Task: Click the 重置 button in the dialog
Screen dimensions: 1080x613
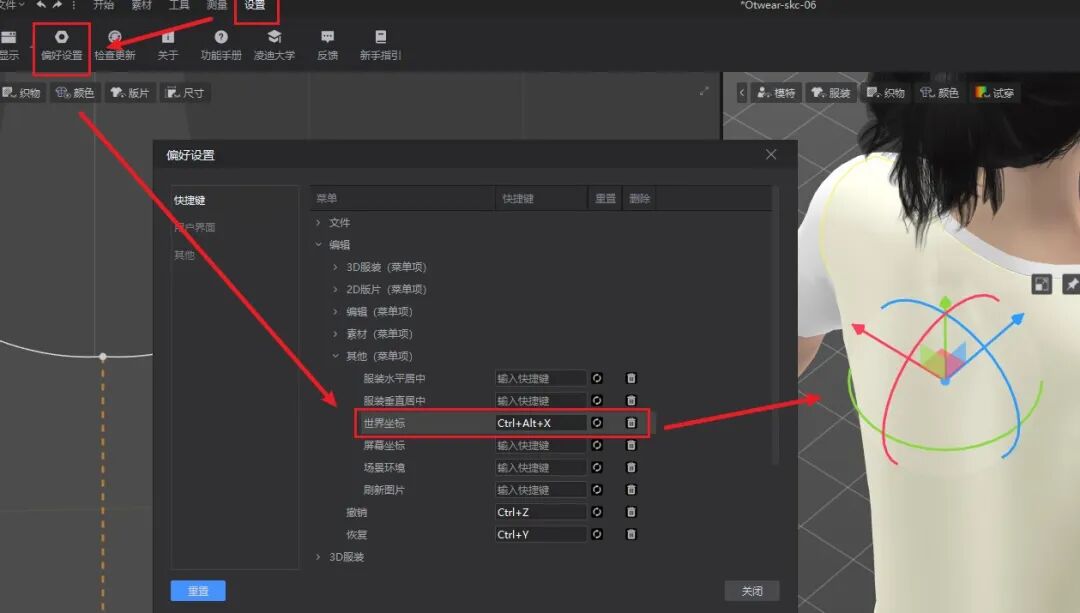Action: click(x=197, y=590)
